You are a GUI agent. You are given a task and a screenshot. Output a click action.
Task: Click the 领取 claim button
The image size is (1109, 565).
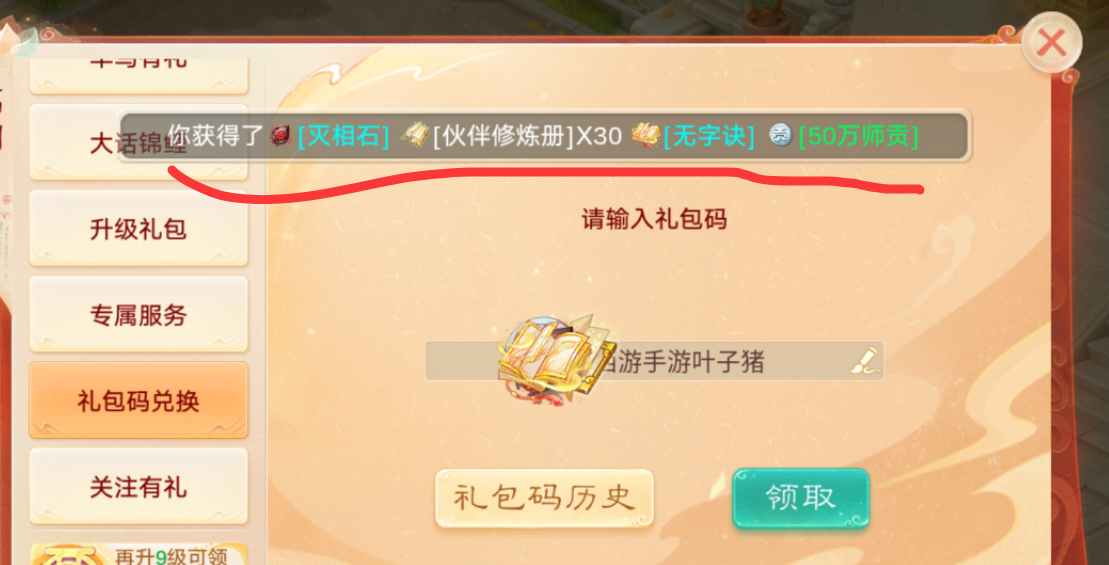tap(801, 498)
